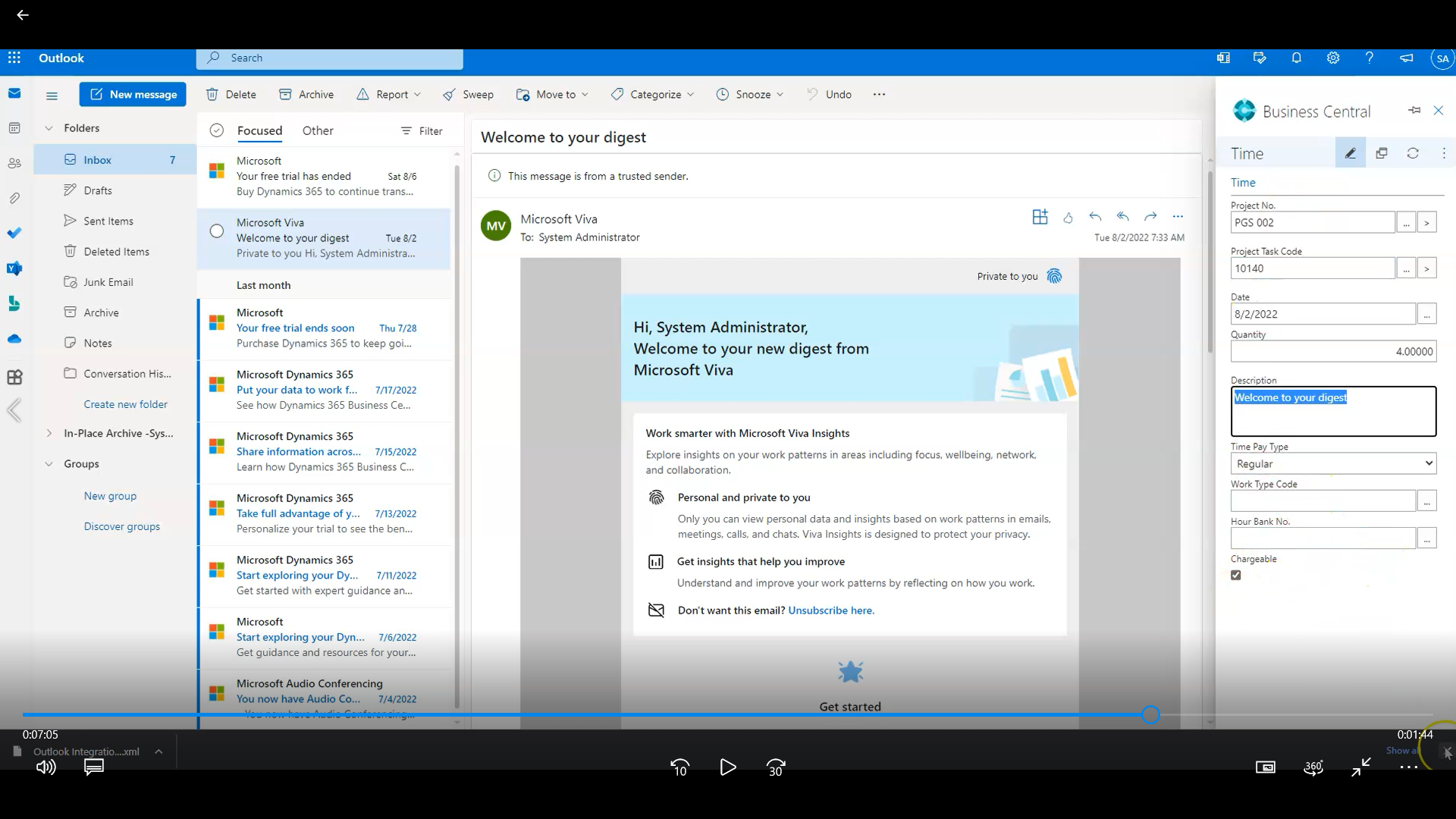Screen dimensions: 1456x819
Task: Open the To Do checkmark icon
Action: click(14, 233)
